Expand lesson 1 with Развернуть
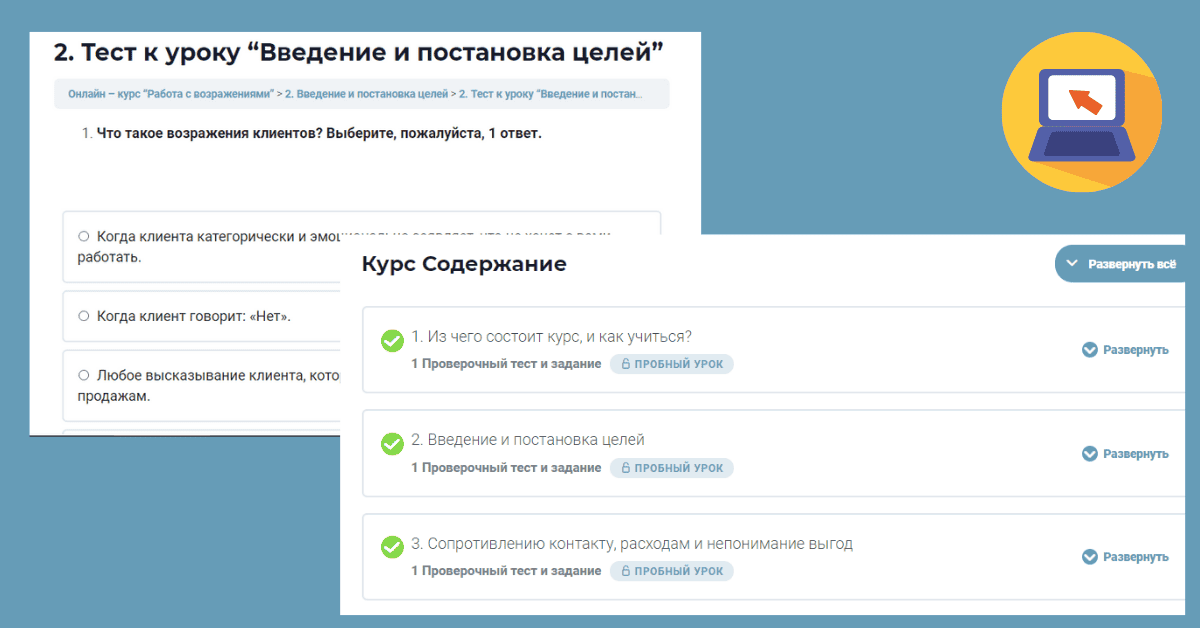 tap(1125, 350)
